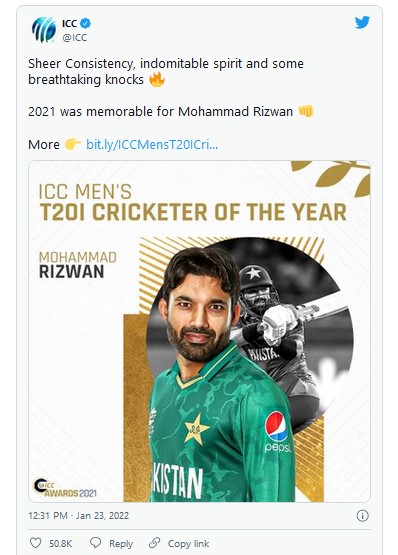
Task: Click the ICC Awards 2021 logo in image
Action: click(64, 488)
